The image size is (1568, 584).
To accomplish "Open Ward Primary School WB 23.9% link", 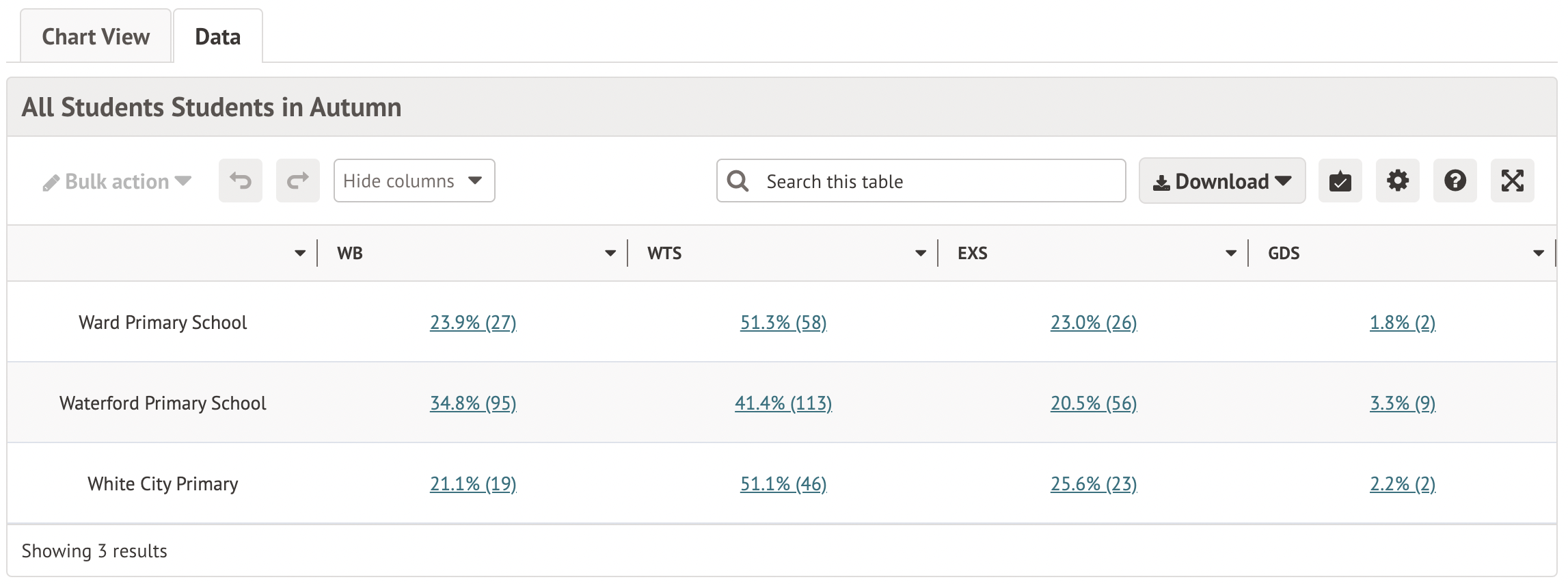I will (x=473, y=322).
